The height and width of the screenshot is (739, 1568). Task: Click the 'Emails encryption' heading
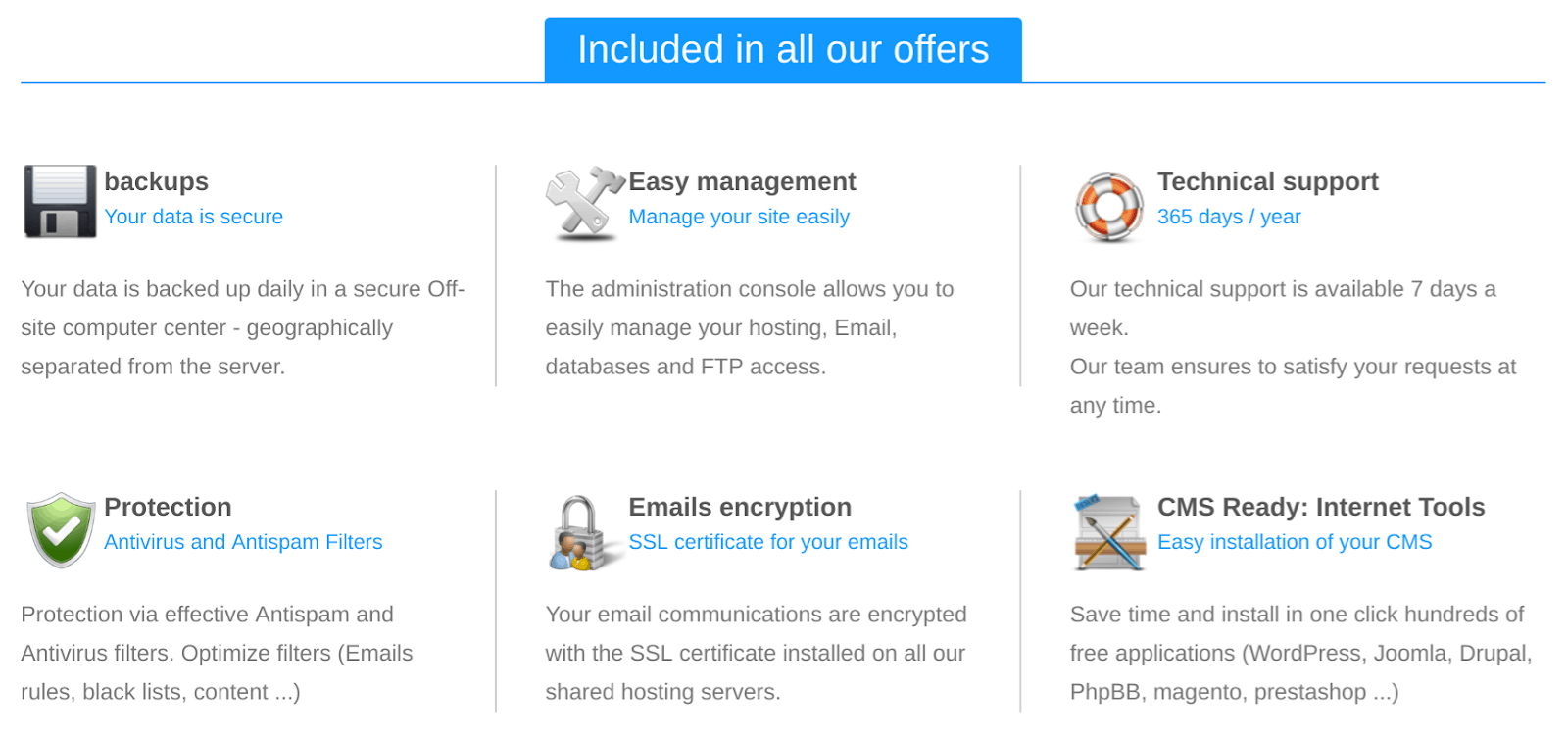[x=740, y=507]
